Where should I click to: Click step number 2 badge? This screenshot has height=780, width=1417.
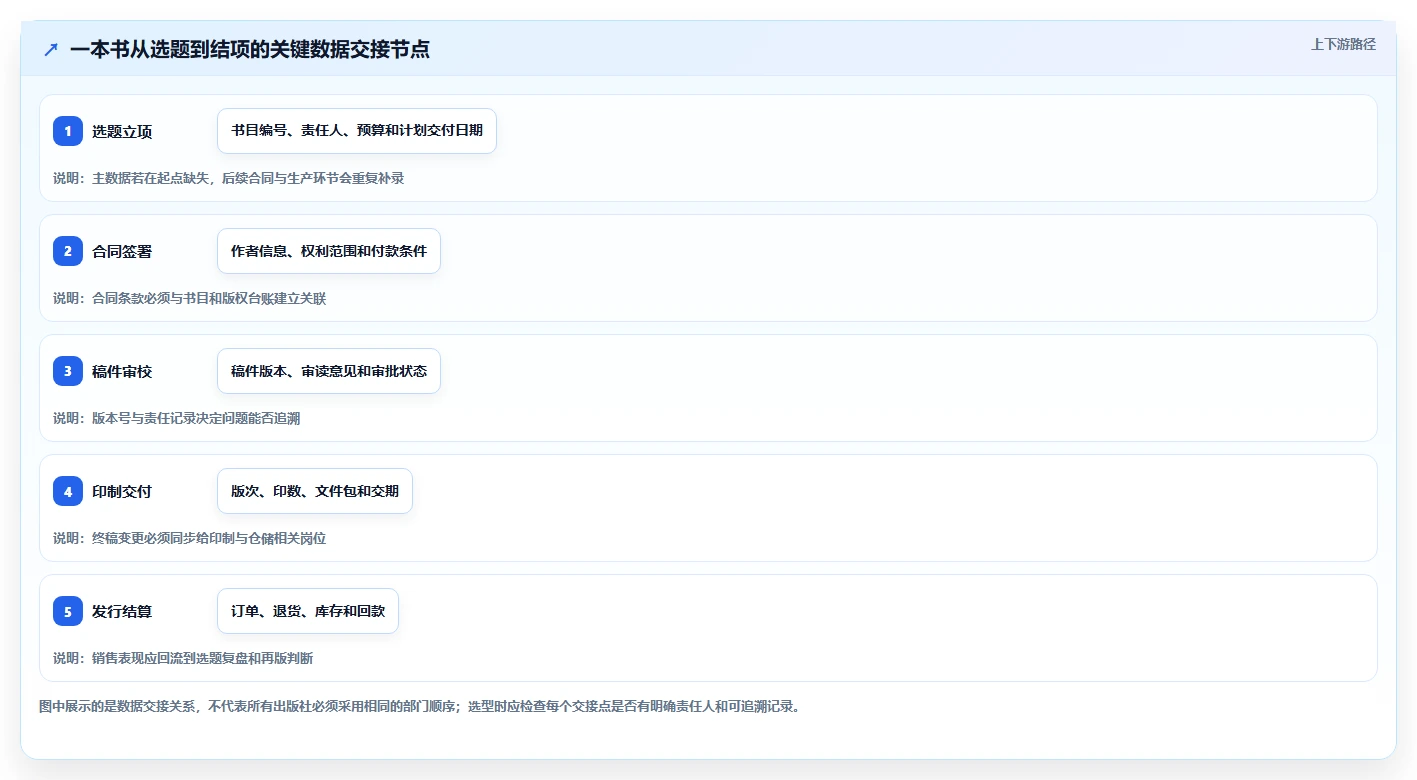(x=68, y=251)
